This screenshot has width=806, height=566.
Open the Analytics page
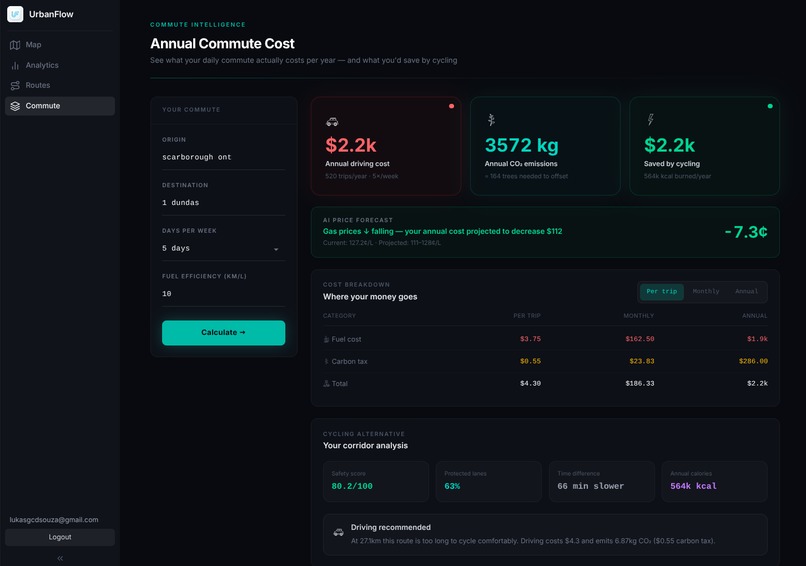point(60,65)
